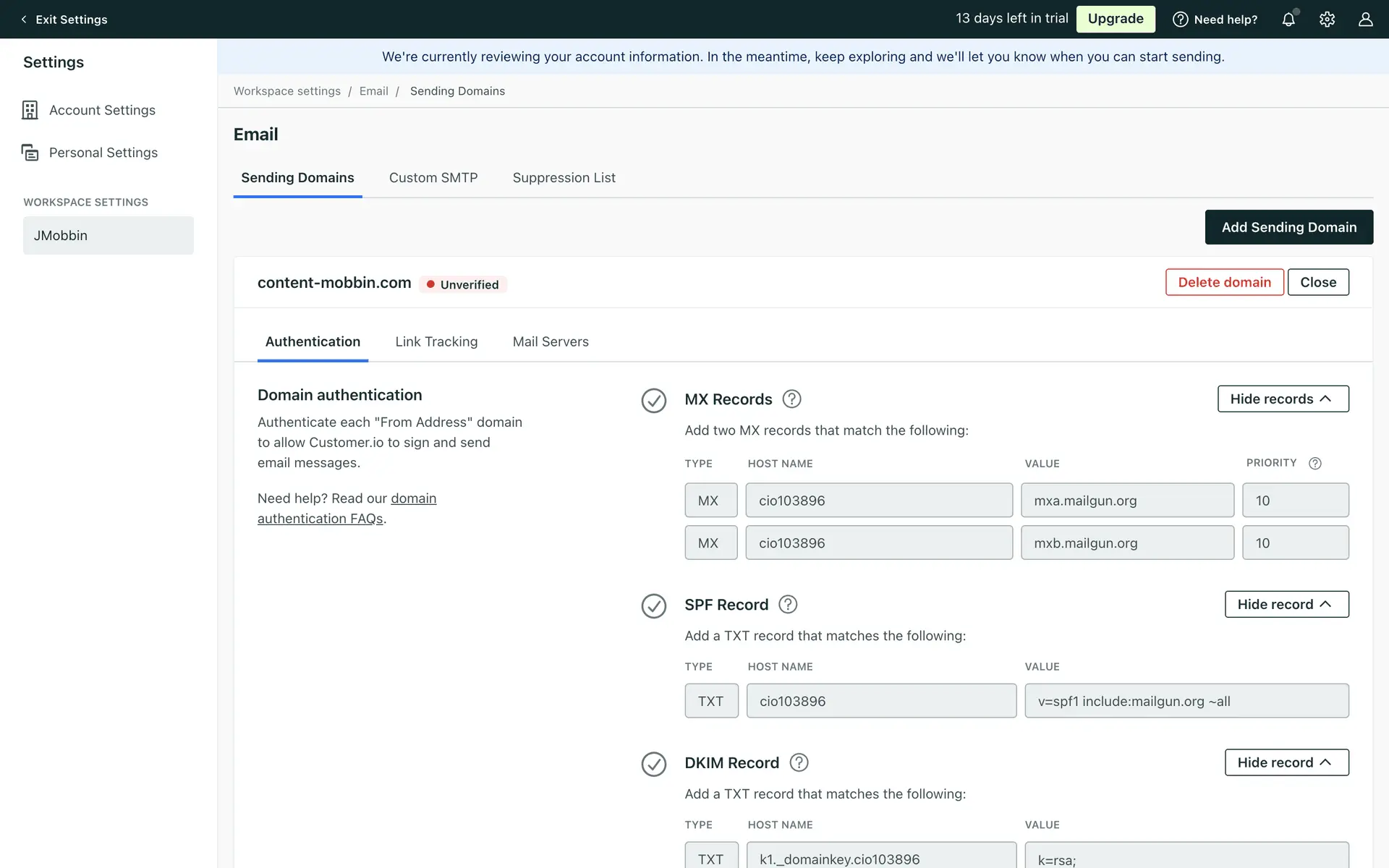This screenshot has height=868, width=1389.
Task: Open the settings gear icon in top bar
Action: pos(1327,20)
